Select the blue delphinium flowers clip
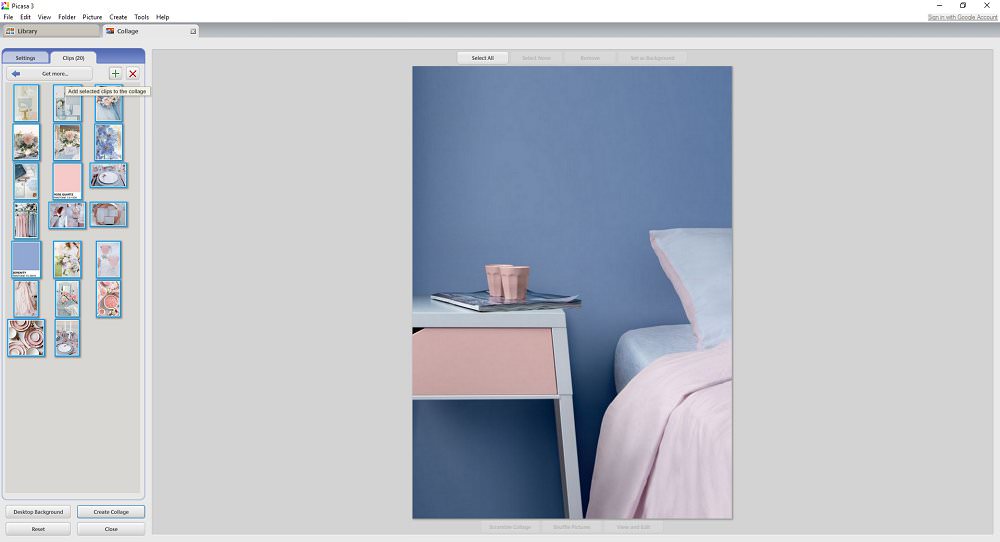Screen dimensions: 1000x542 (x=108, y=142)
